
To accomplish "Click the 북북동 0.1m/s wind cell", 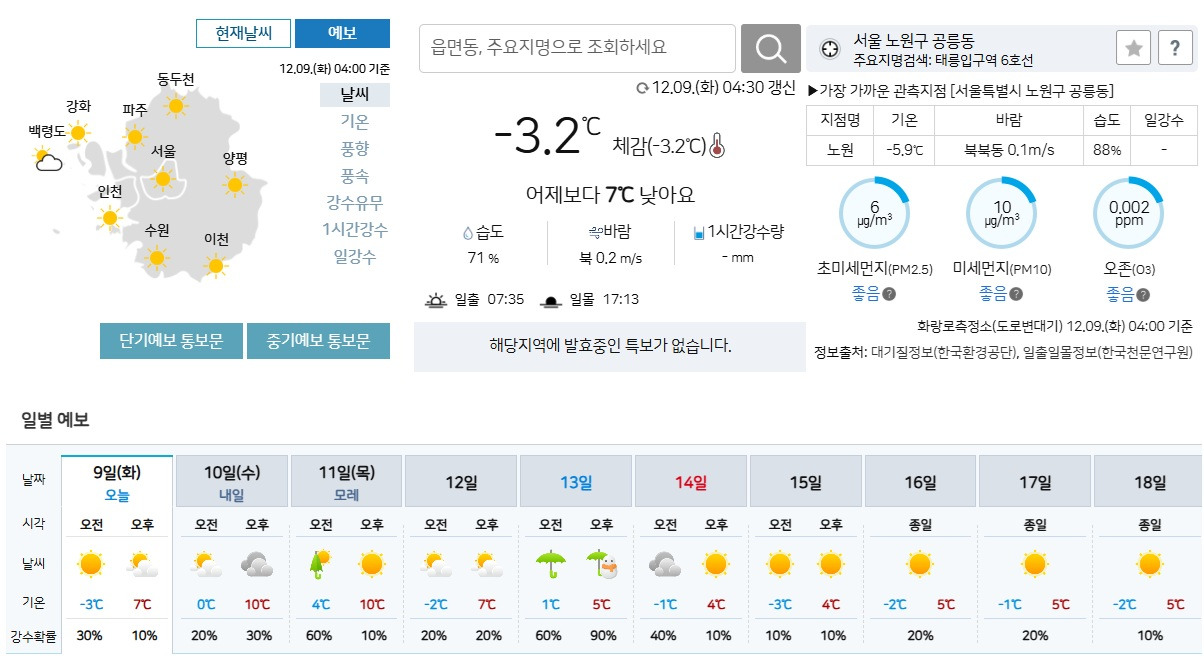I will (1008, 150).
